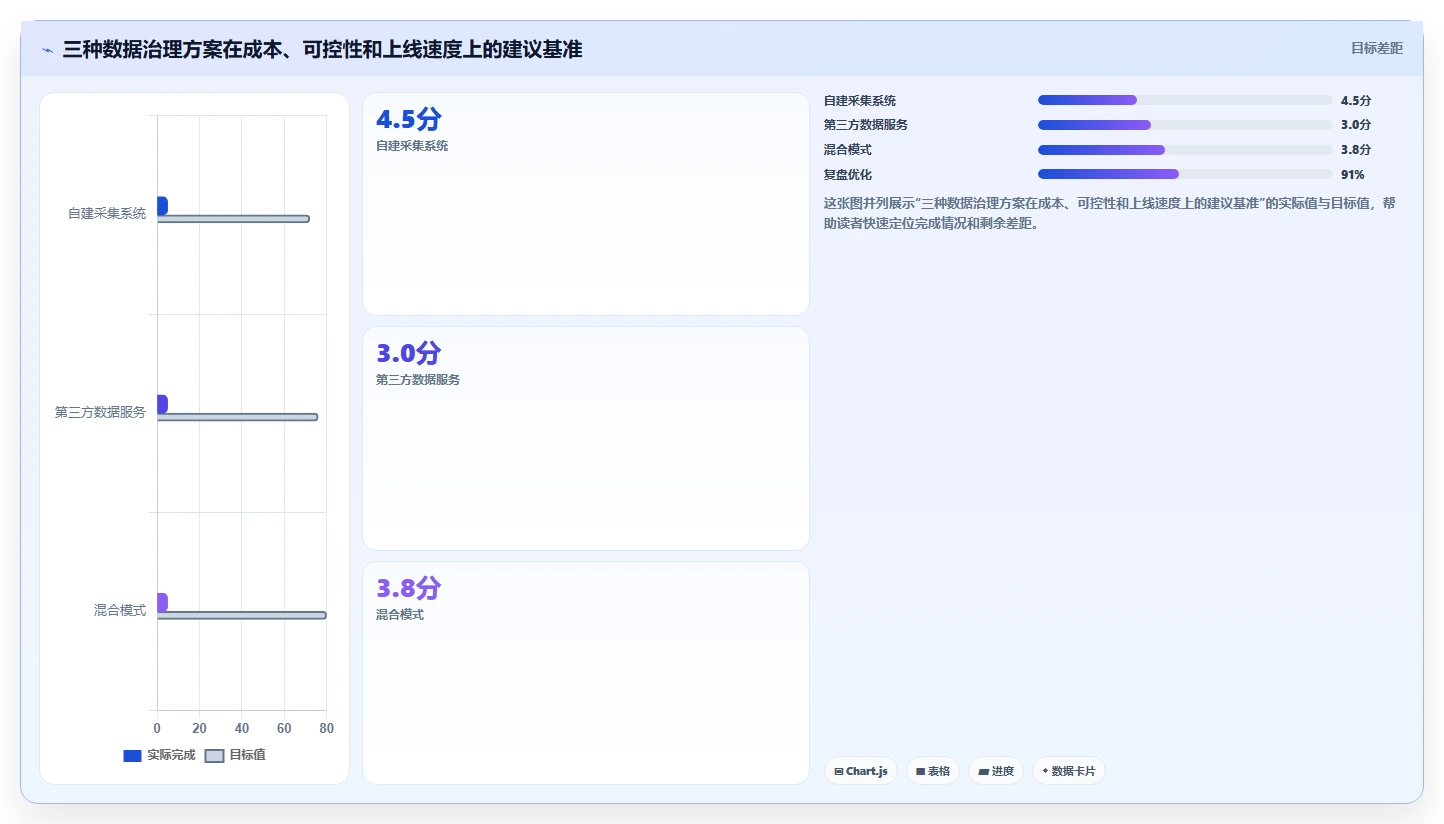Screen dimensions: 1444x824
Task: Click the icon in the Chart.js tag
Action: pyautogui.click(x=838, y=771)
